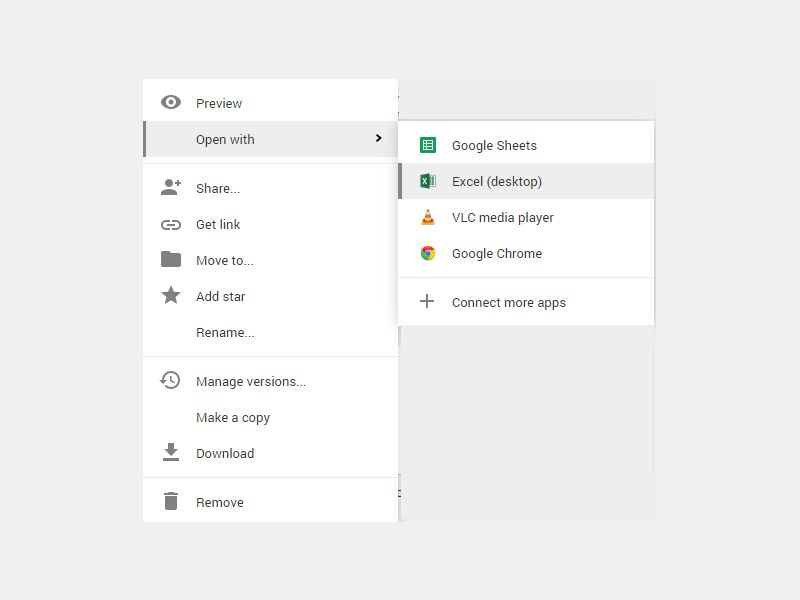The height and width of the screenshot is (600, 800).
Task: Click the Download arrow icon
Action: point(170,452)
